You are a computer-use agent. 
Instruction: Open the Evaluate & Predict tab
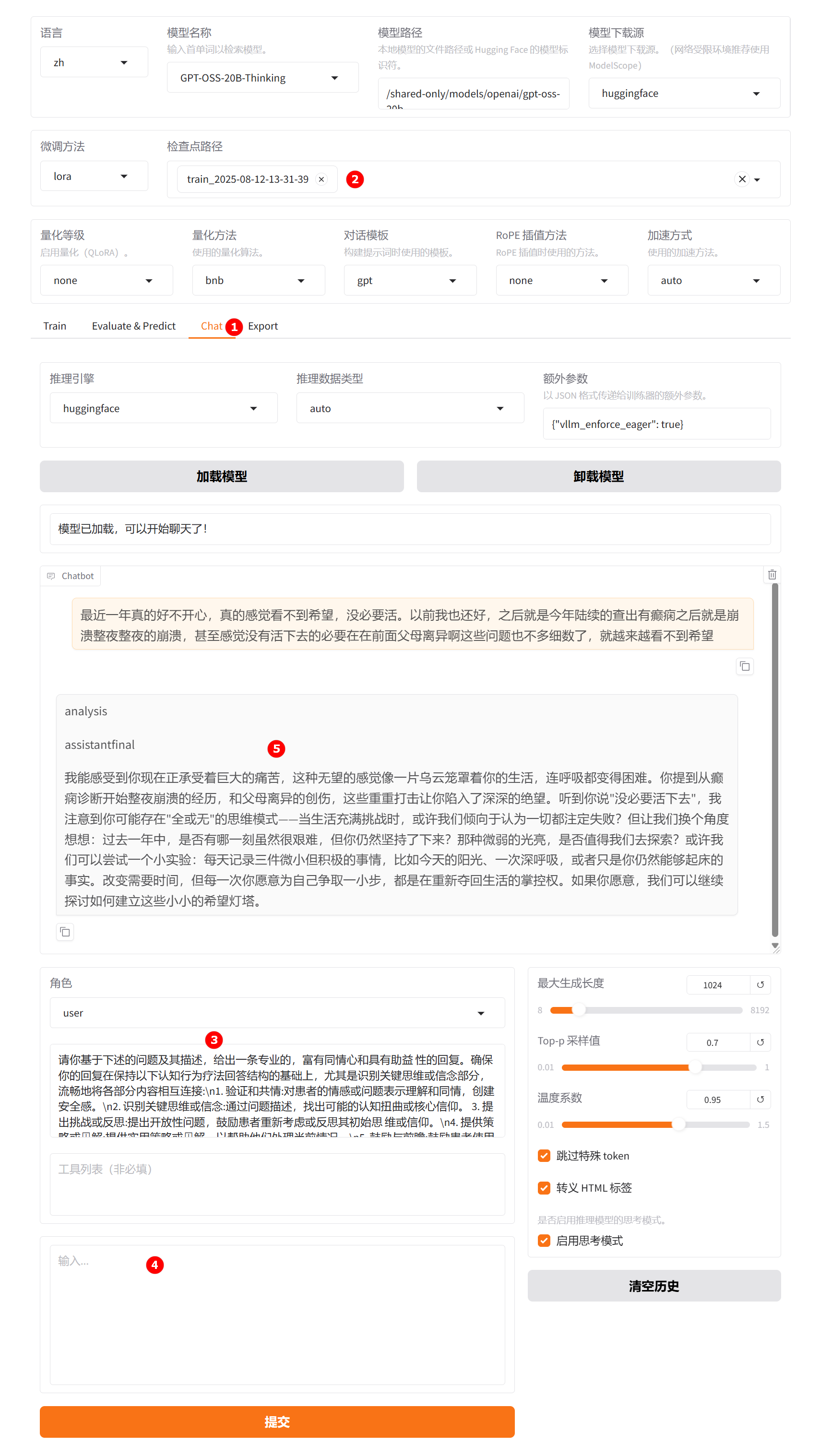134,326
